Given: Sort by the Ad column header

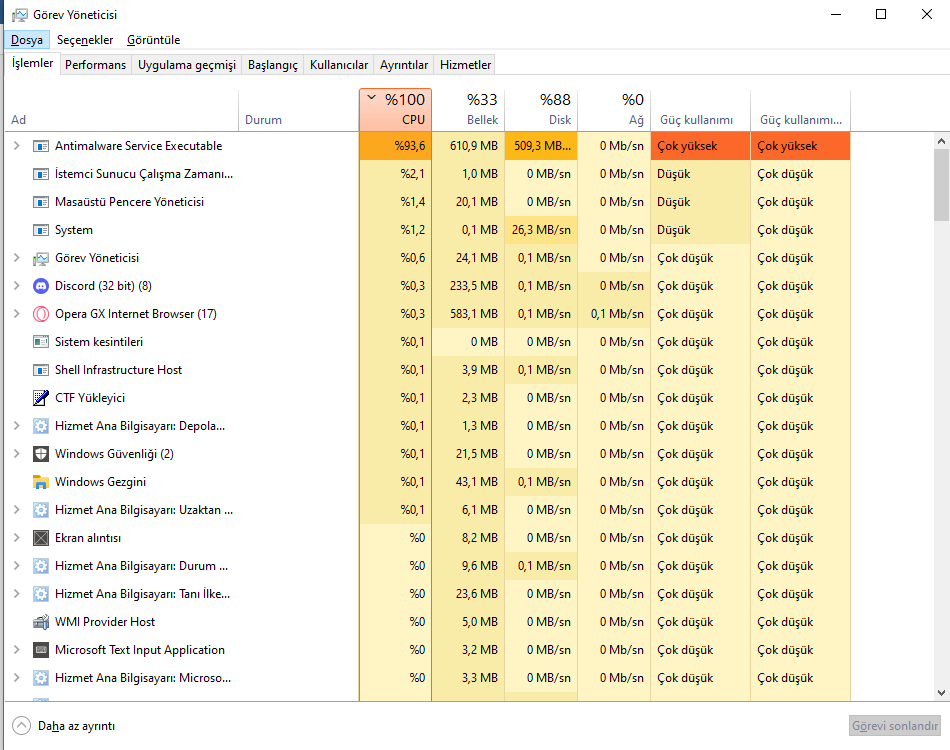Looking at the screenshot, I should click(121, 110).
